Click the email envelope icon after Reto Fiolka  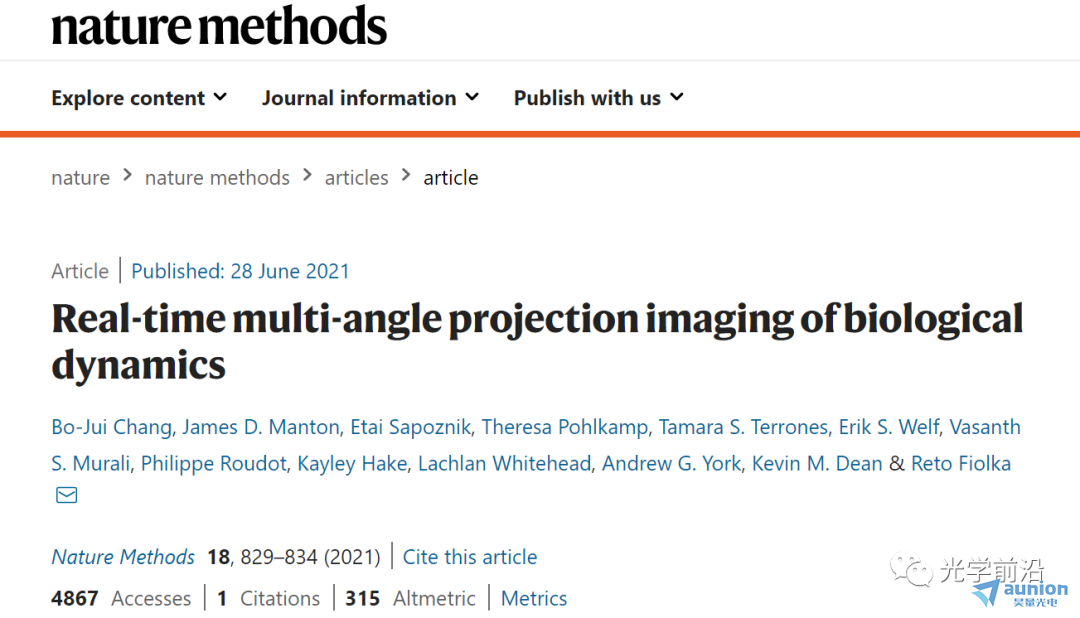coord(66,495)
